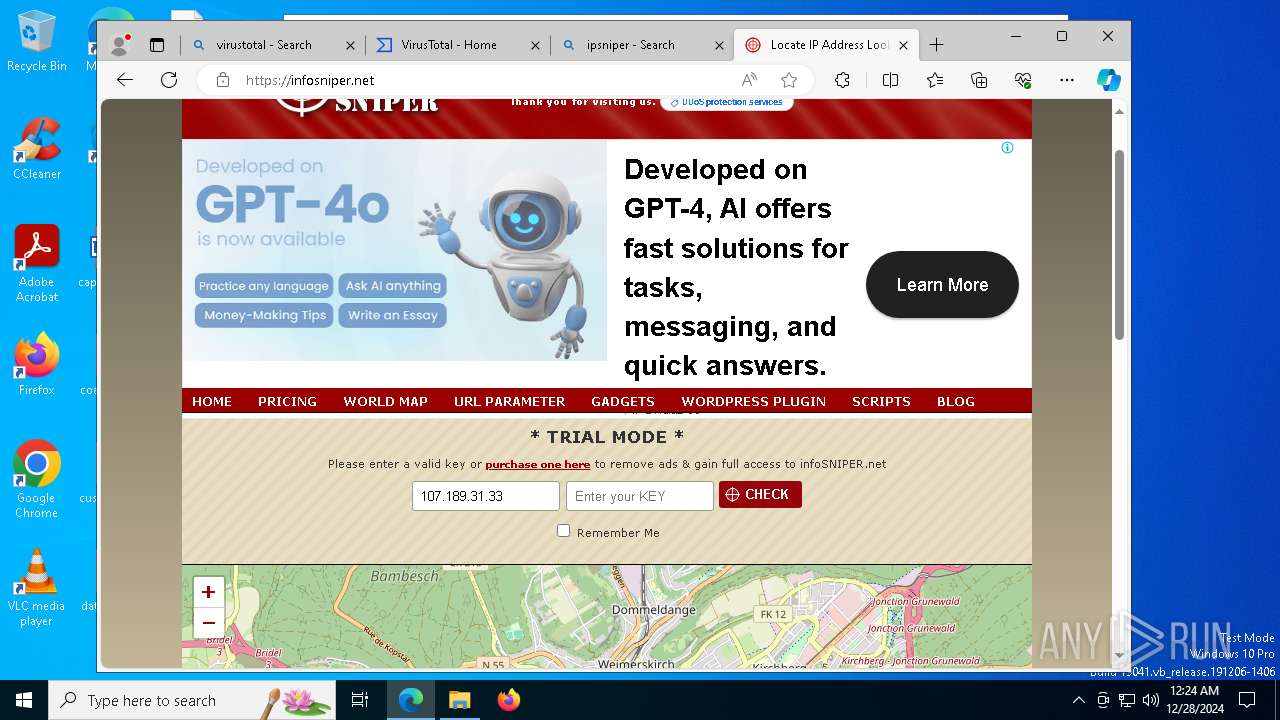Close the ipsniper - Search tab
The height and width of the screenshot is (720, 1280).
719,45
